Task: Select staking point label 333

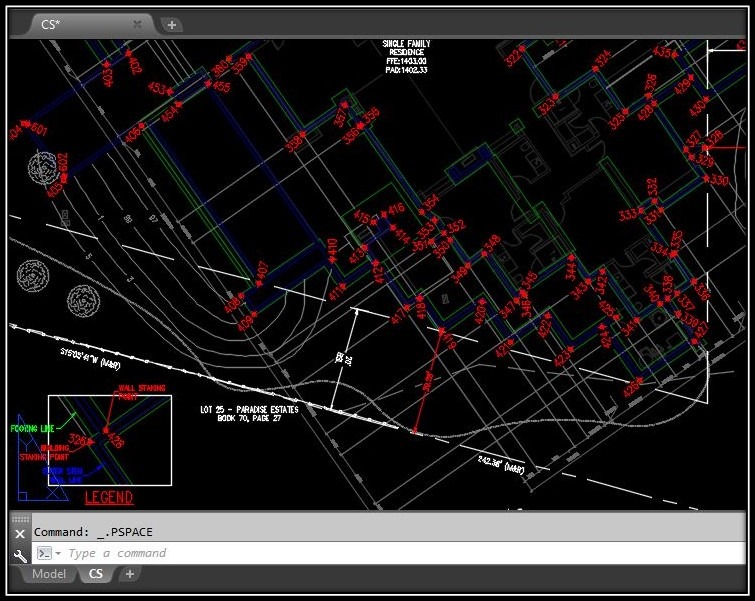Action: 628,214
